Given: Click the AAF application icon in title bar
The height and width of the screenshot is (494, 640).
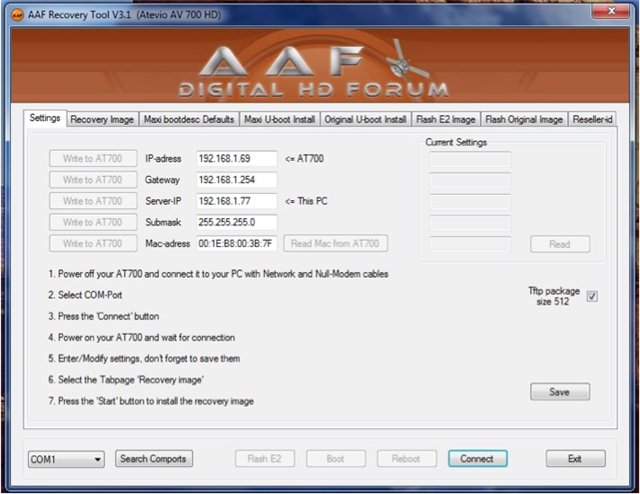Looking at the screenshot, I should tap(17, 15).
